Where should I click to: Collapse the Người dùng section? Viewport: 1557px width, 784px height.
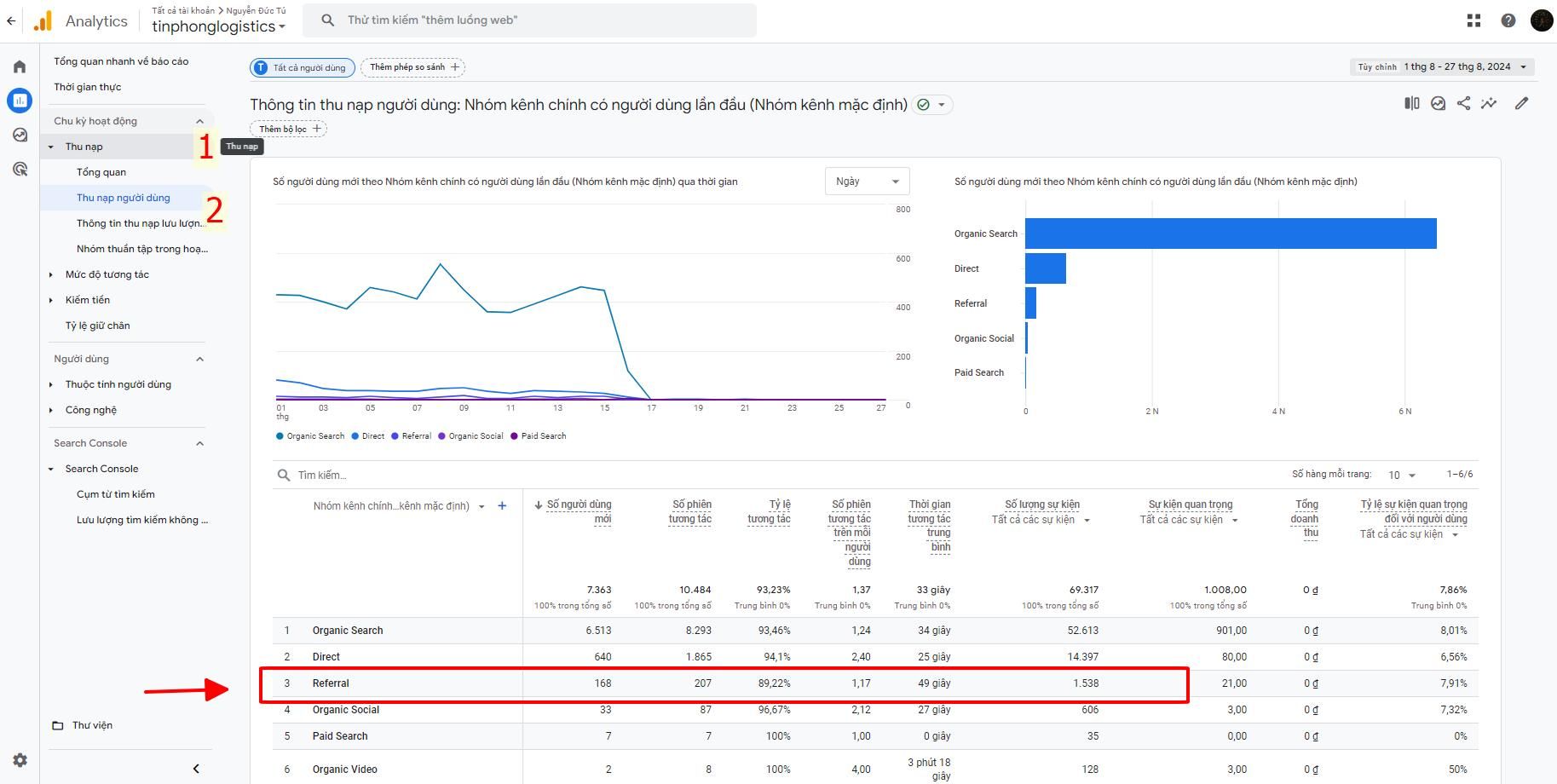tap(200, 359)
